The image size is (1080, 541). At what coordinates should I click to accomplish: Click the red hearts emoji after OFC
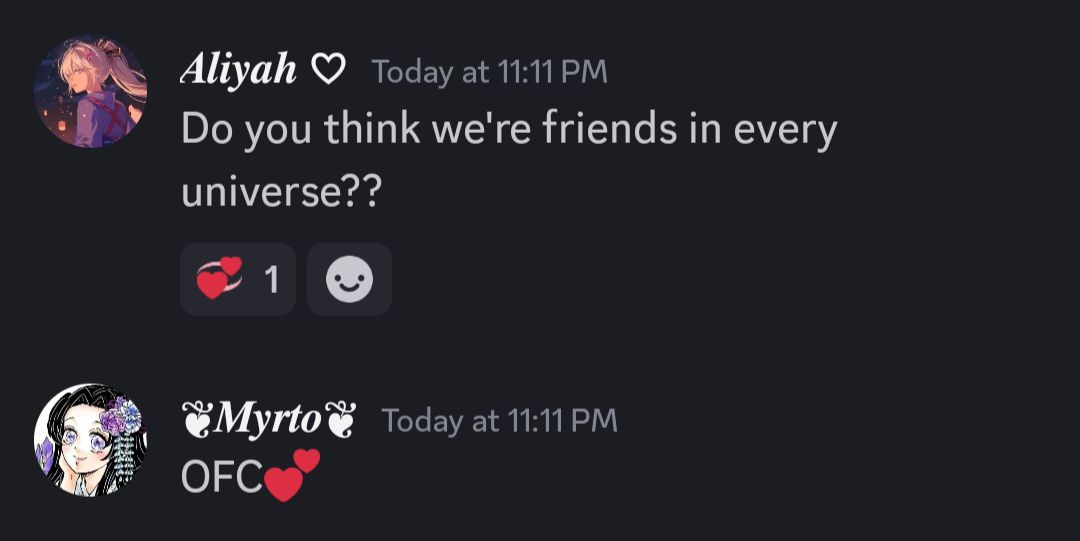pyautogui.click(x=292, y=475)
